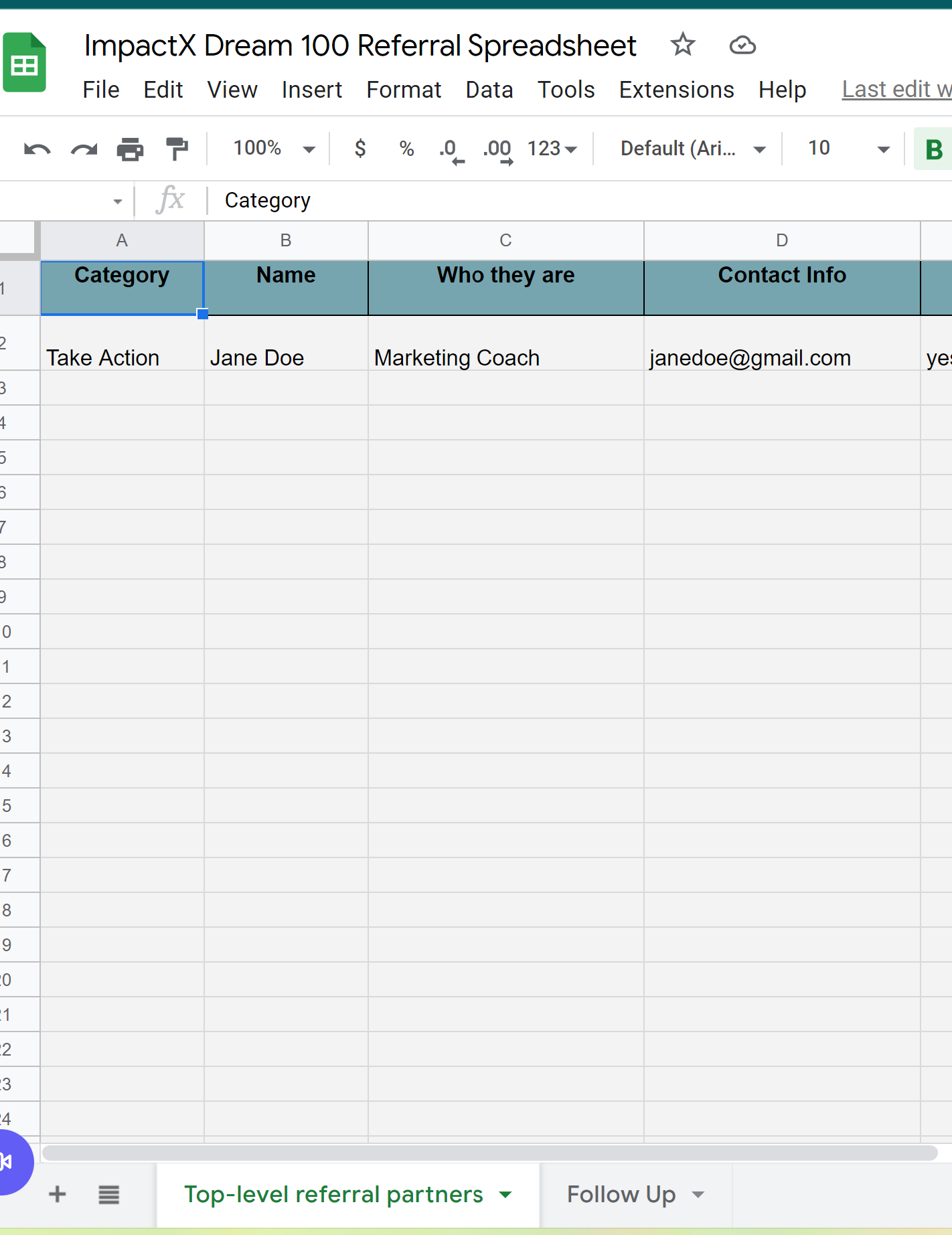The width and height of the screenshot is (952, 1235).
Task: Select the Who they are header cell
Action: click(x=505, y=288)
